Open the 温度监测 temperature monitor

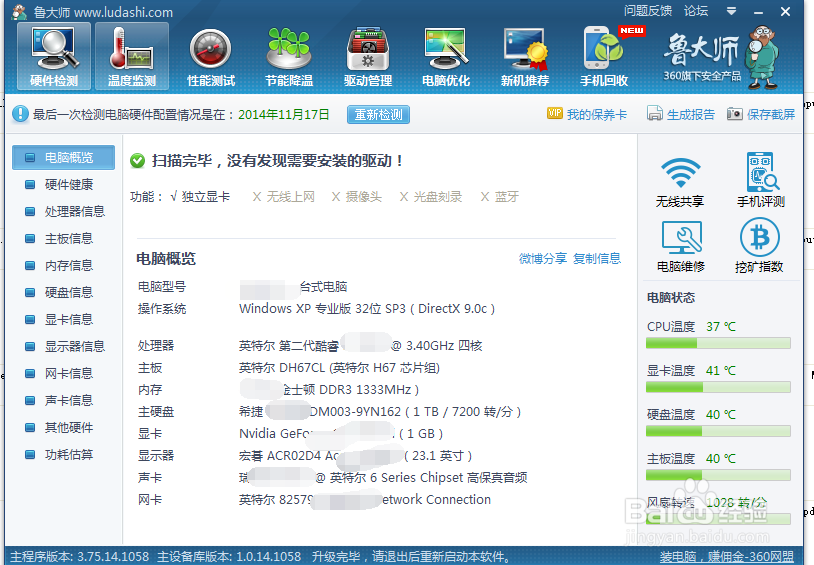tap(132, 56)
